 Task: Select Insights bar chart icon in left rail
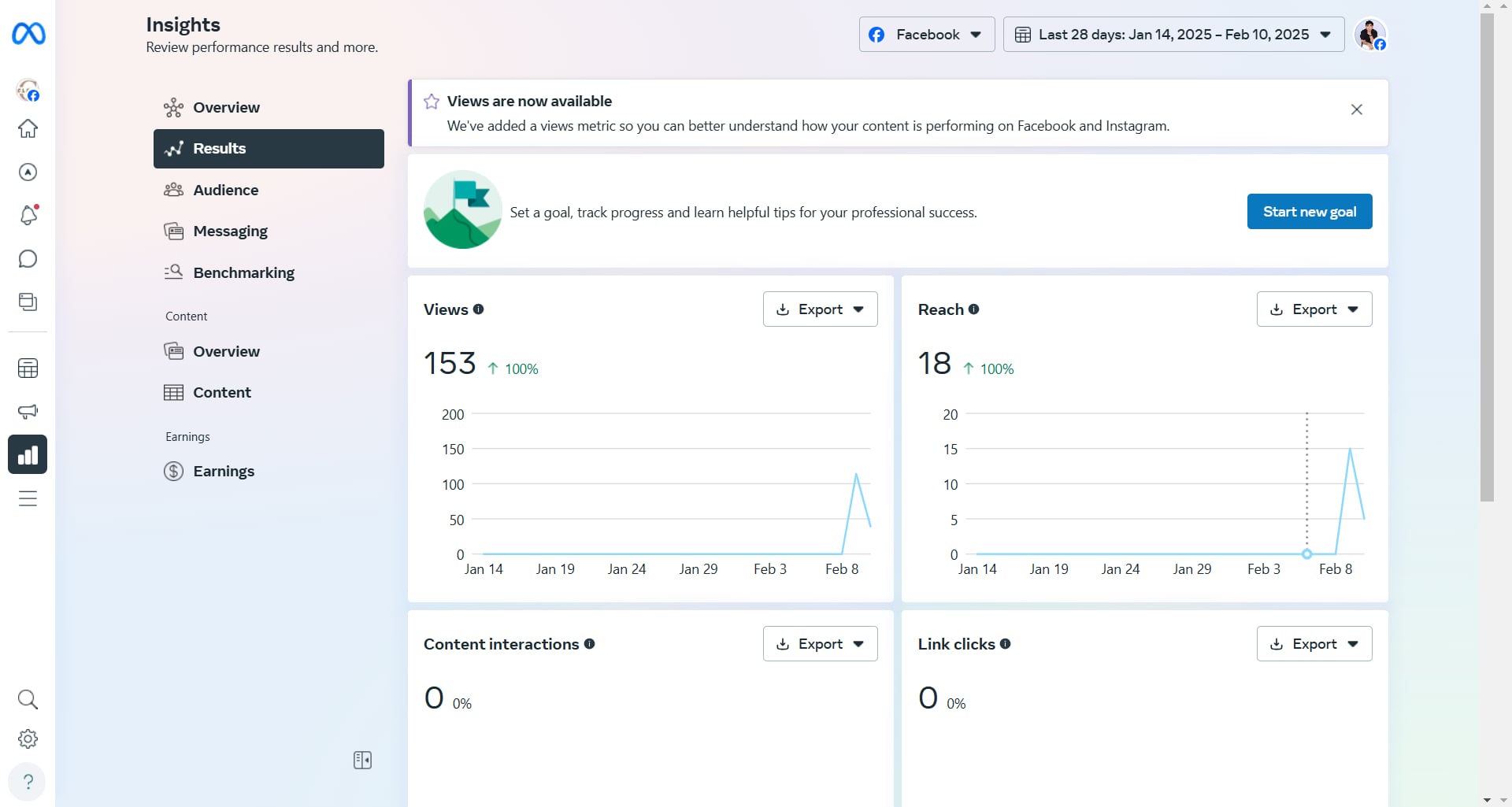pyautogui.click(x=28, y=454)
